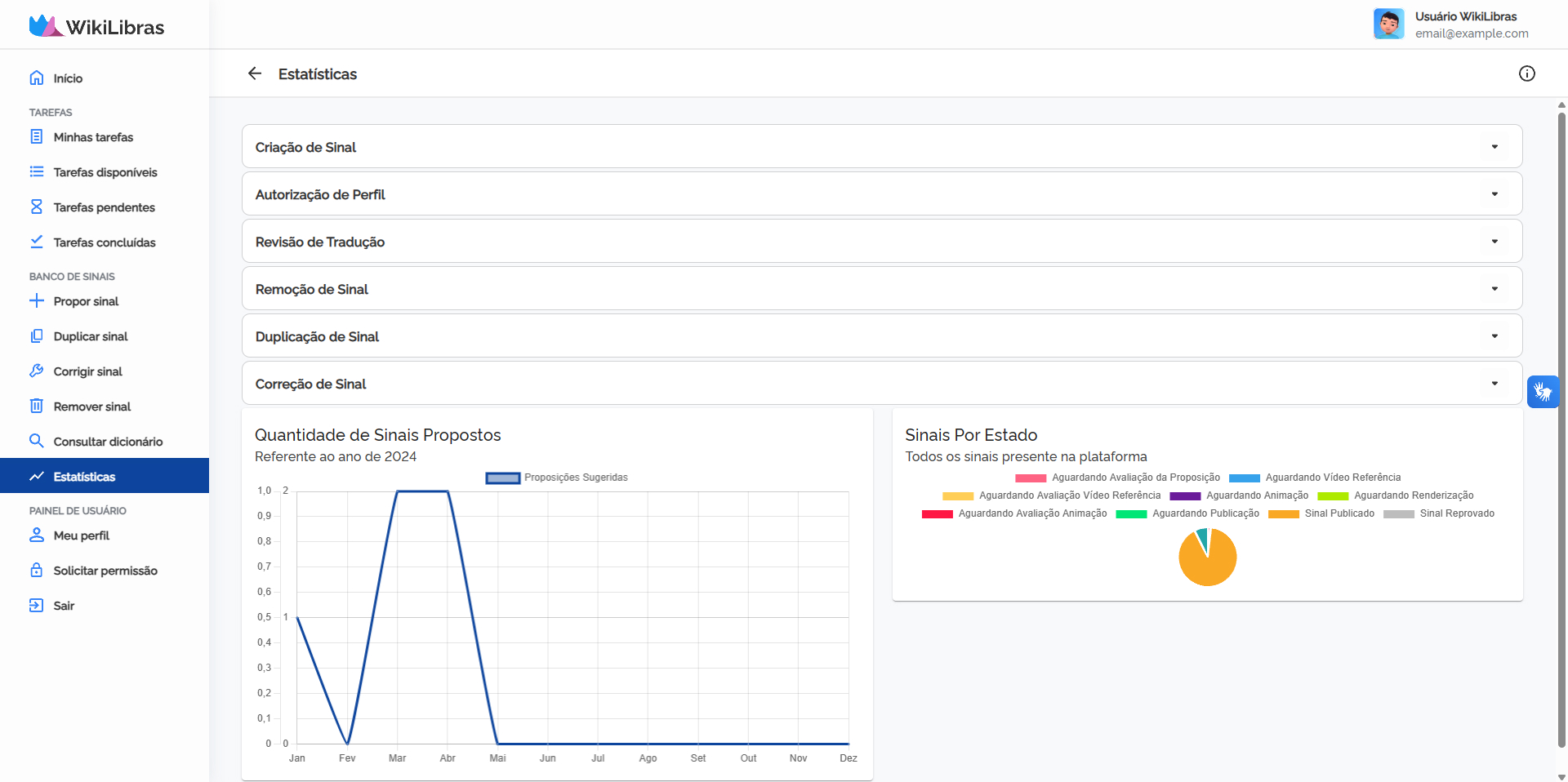1568x782 pixels.
Task: Click the WikiLibras logo
Action: pos(96,26)
